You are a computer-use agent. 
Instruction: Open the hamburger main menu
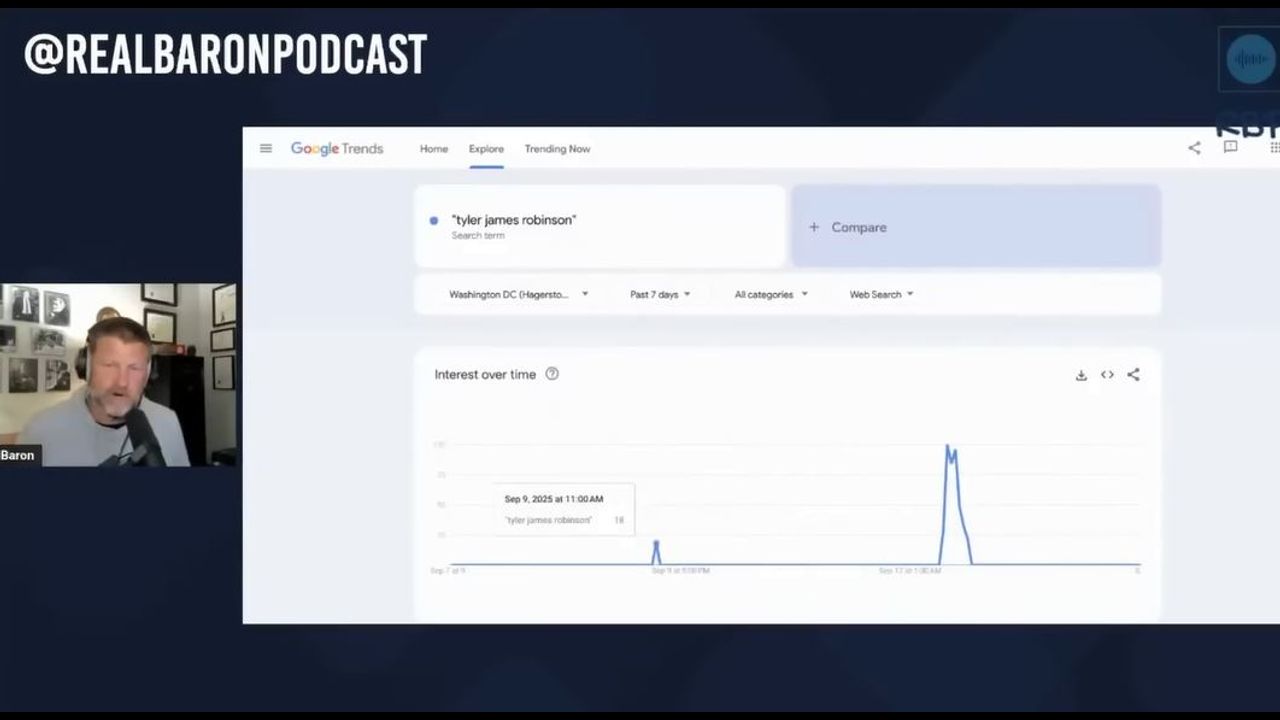coord(266,149)
